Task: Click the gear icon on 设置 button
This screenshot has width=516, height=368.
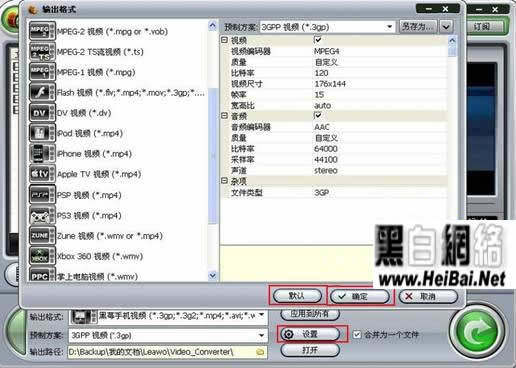Action: coord(289,334)
